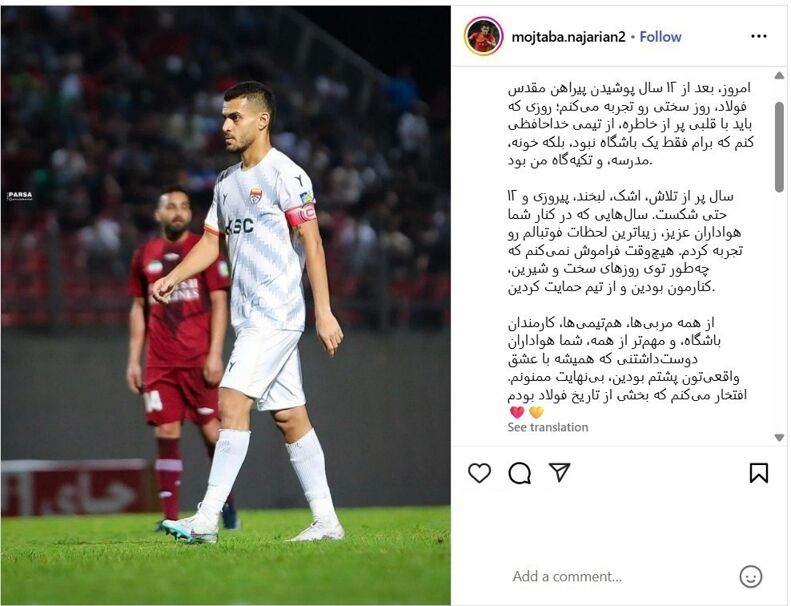Click the mojtaba.najarian2 profile avatar

pos(483,36)
